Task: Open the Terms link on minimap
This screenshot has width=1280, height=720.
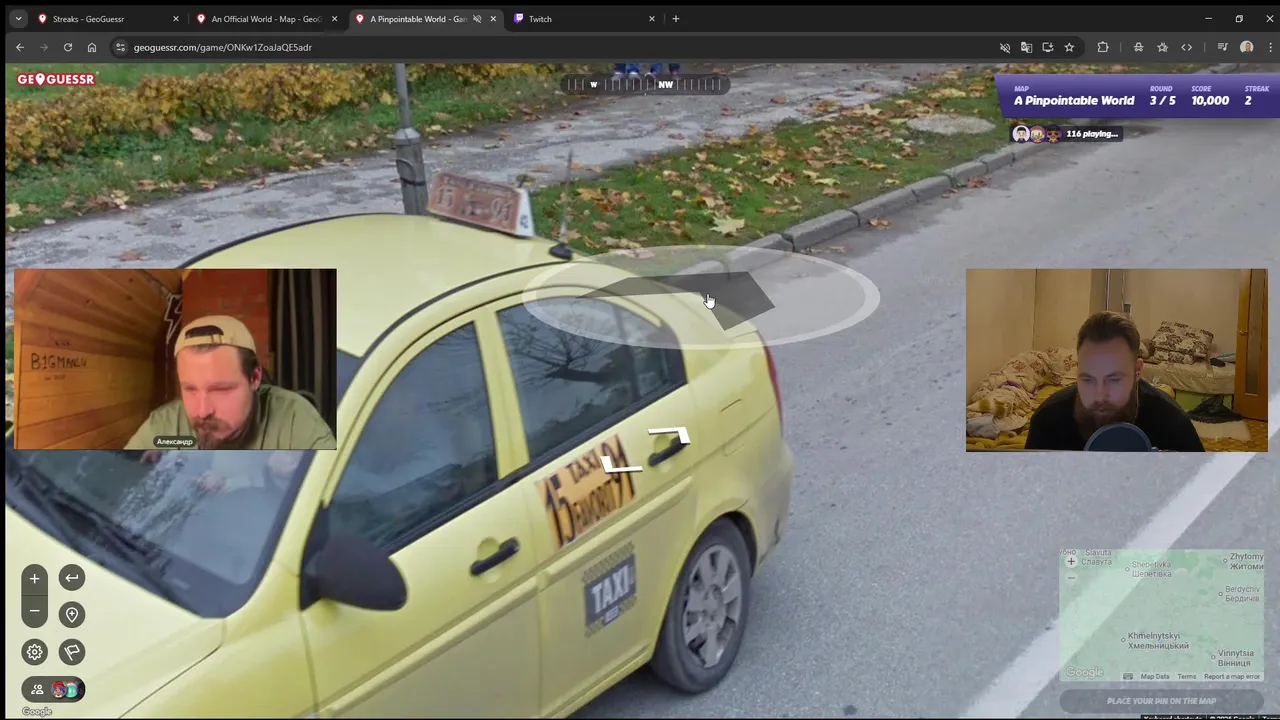Action: tap(1187, 676)
